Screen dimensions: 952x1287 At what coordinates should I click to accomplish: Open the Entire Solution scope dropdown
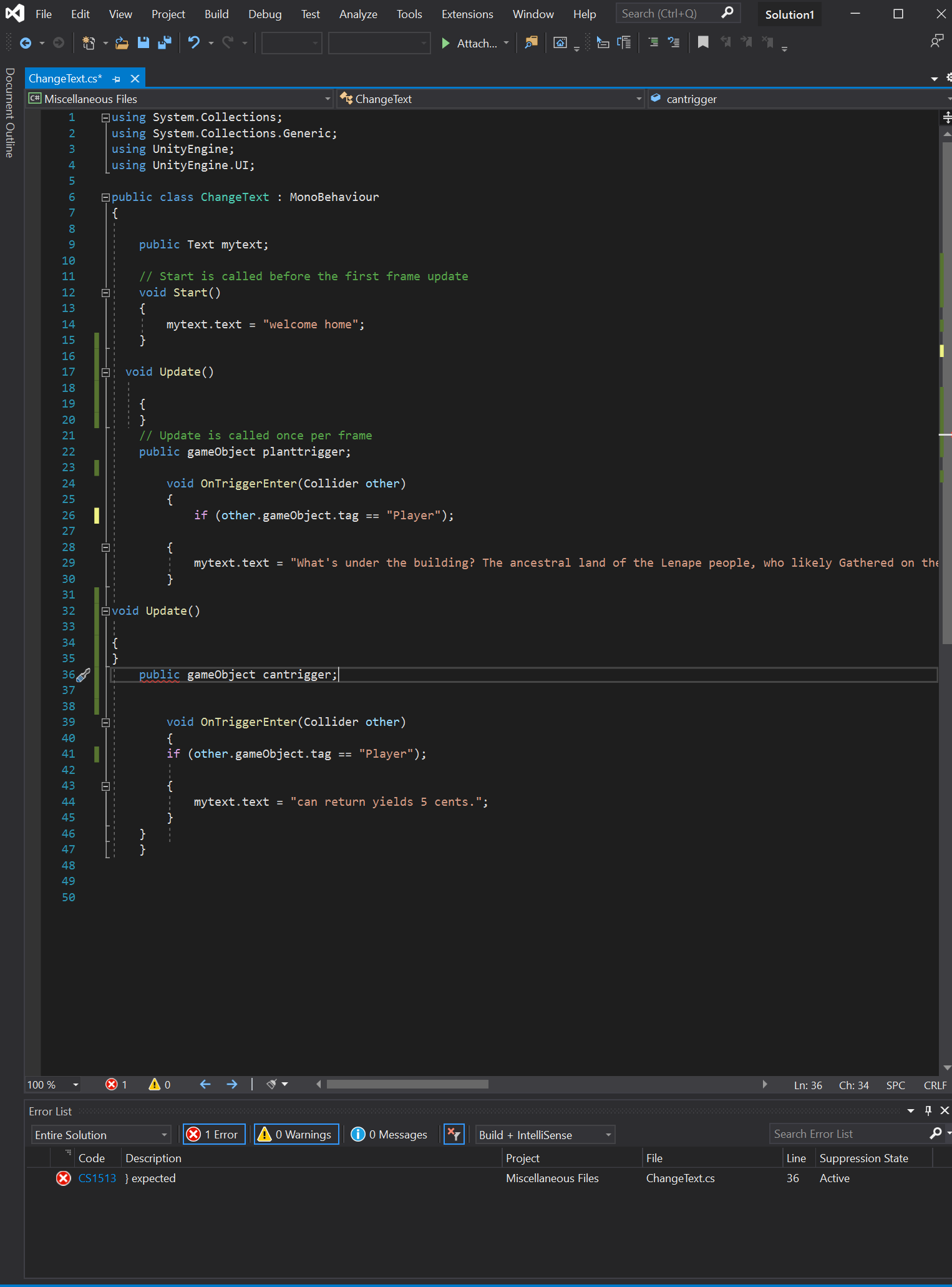(101, 1135)
